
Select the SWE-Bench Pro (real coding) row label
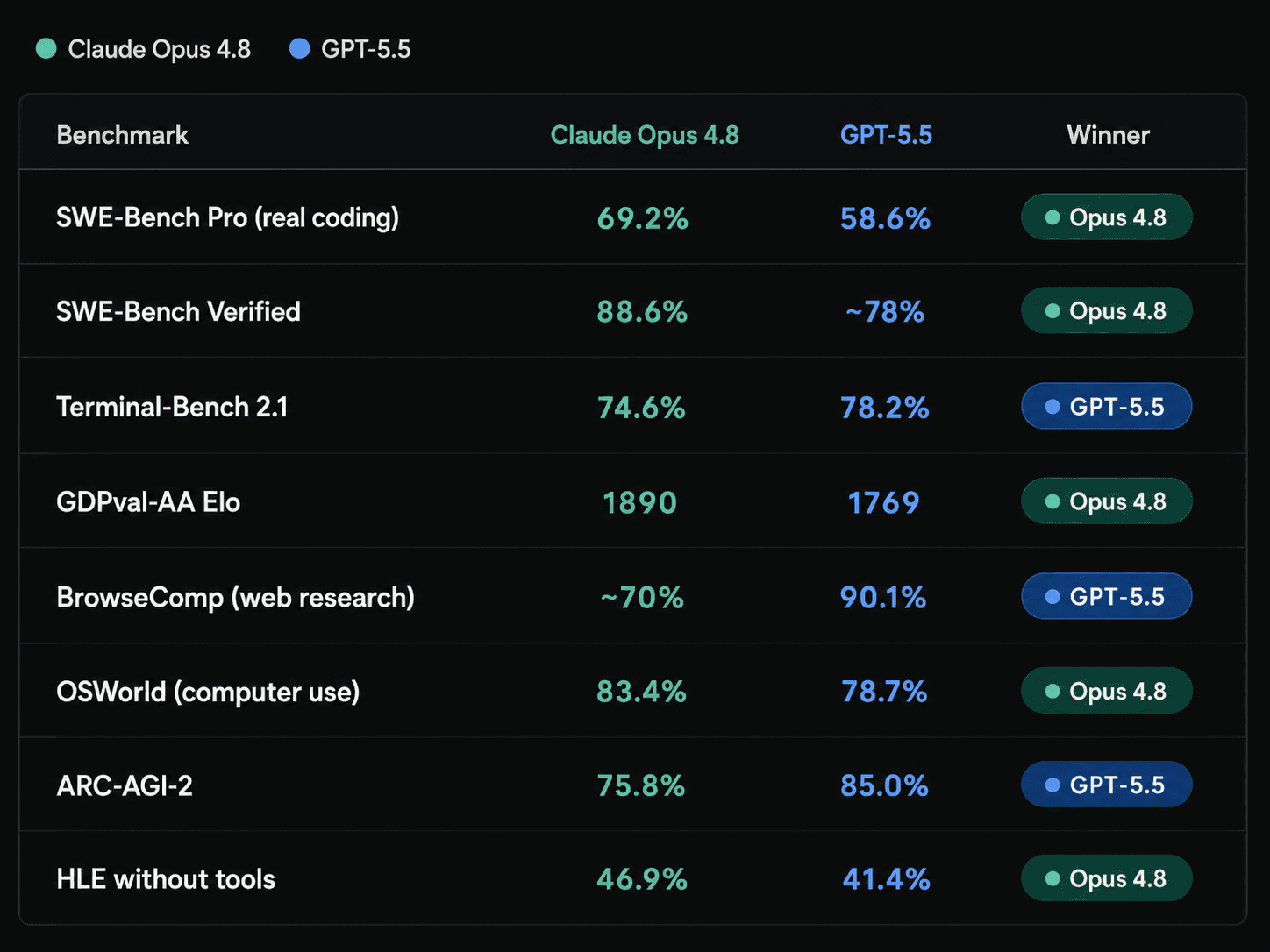pos(228,217)
